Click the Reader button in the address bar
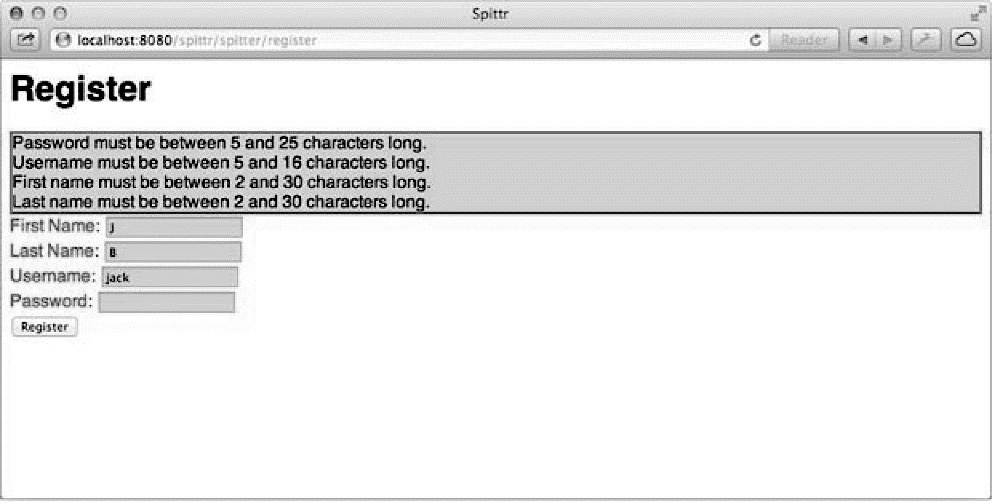The height and width of the screenshot is (503, 992). [x=803, y=40]
